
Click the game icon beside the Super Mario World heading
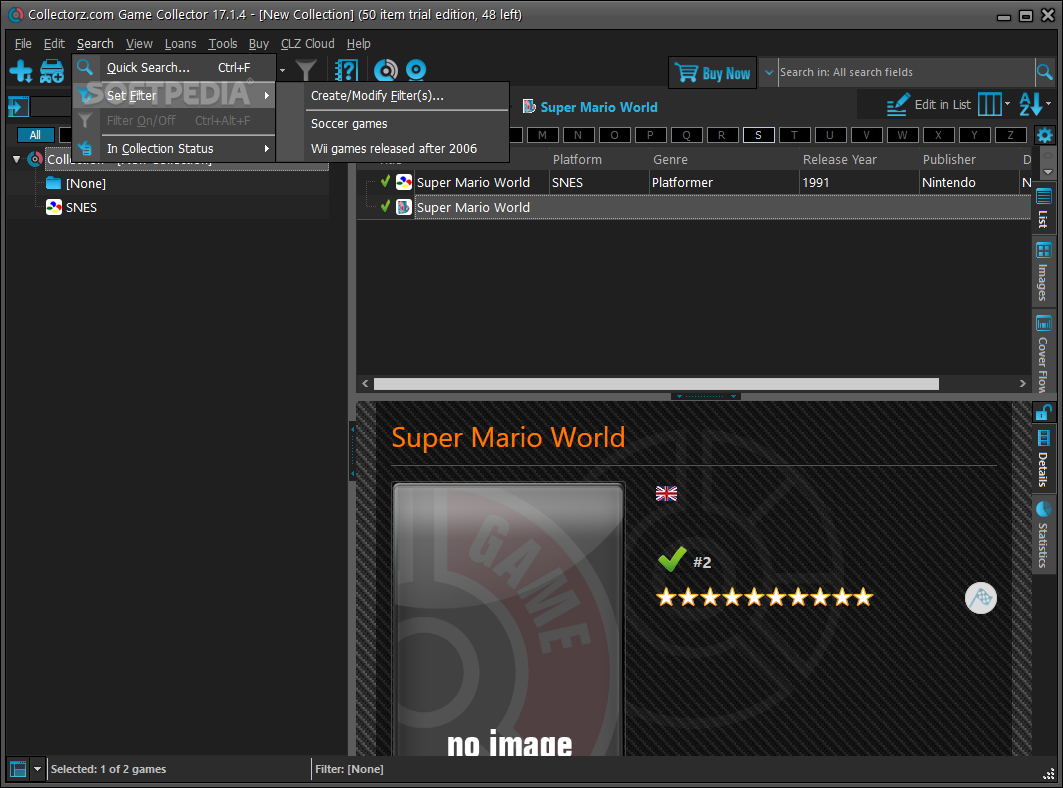pos(529,106)
